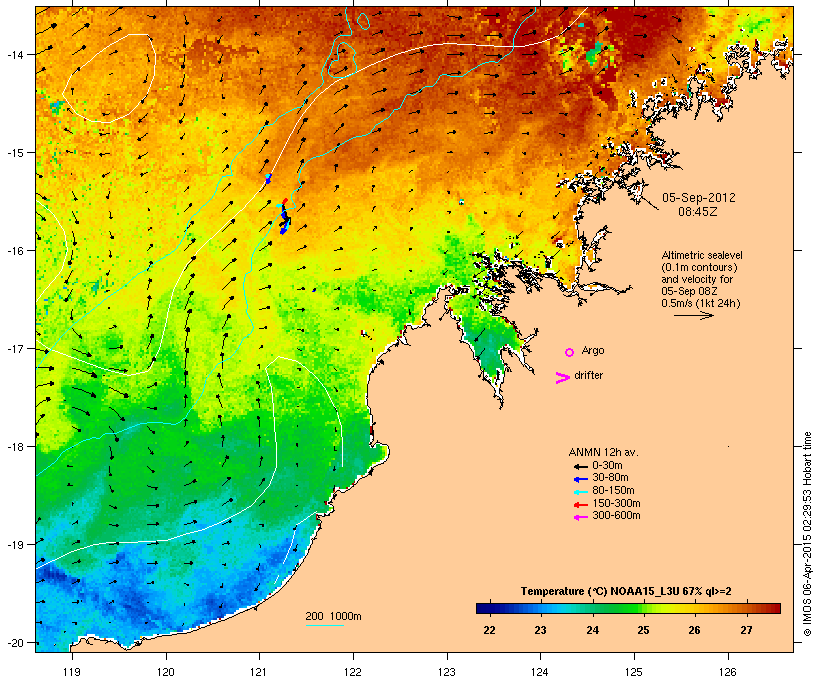820x680 pixels.
Task: Click the '150-300m' depth label
Action: pyautogui.click(x=616, y=504)
